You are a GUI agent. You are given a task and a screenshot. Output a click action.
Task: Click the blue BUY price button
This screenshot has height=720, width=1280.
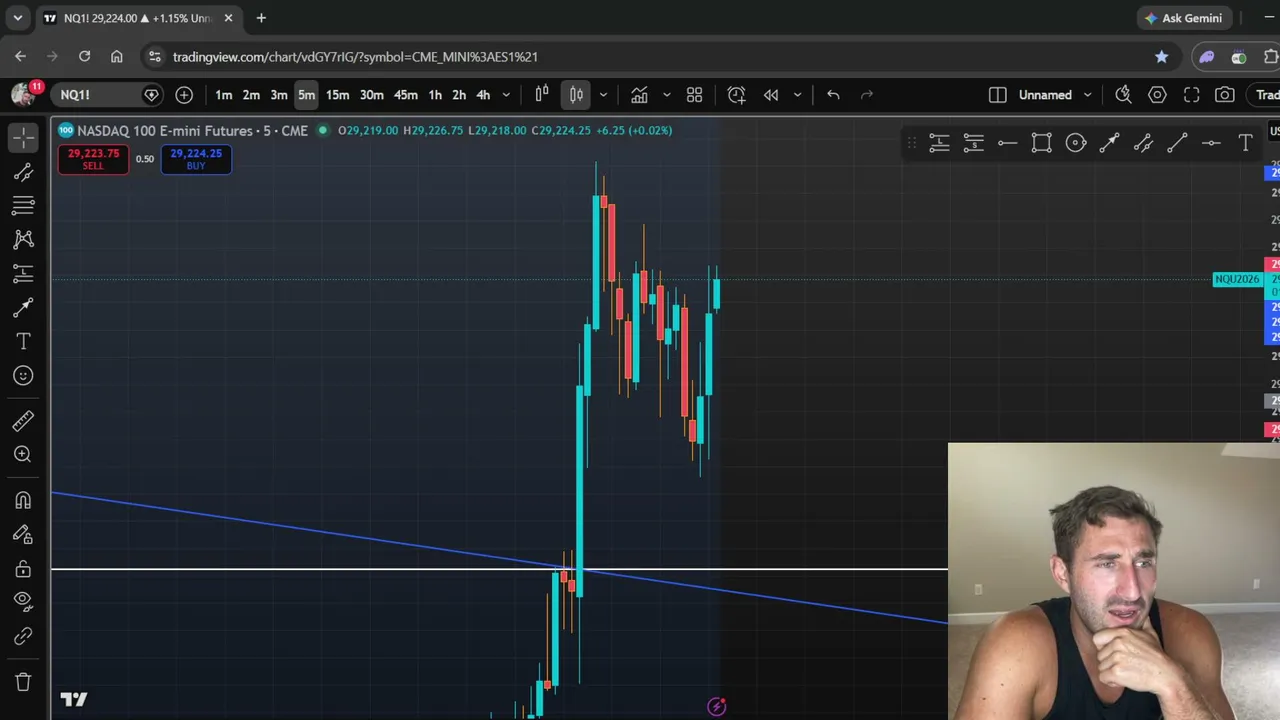click(196, 159)
